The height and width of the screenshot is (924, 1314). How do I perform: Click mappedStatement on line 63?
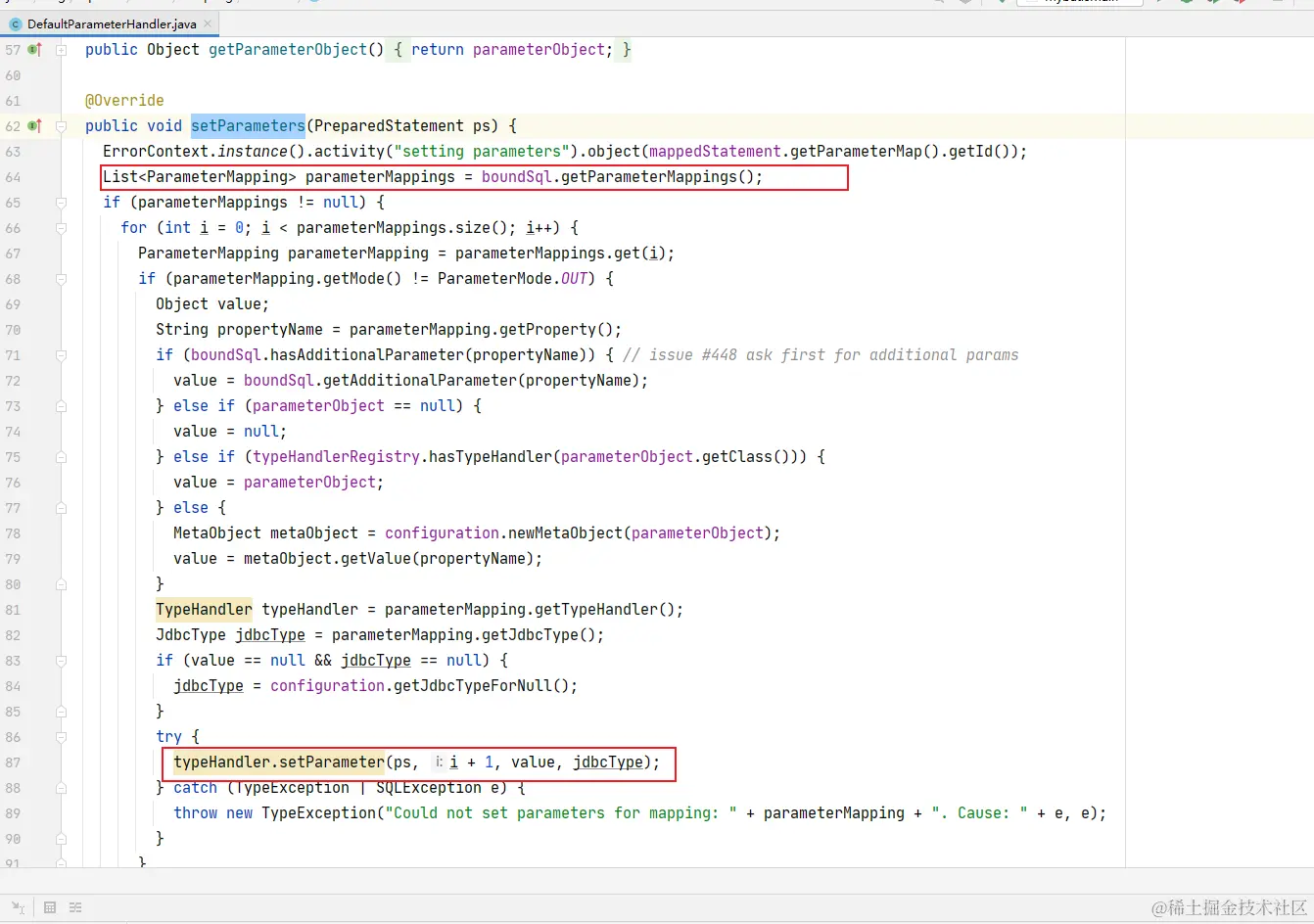pyautogui.click(x=715, y=151)
